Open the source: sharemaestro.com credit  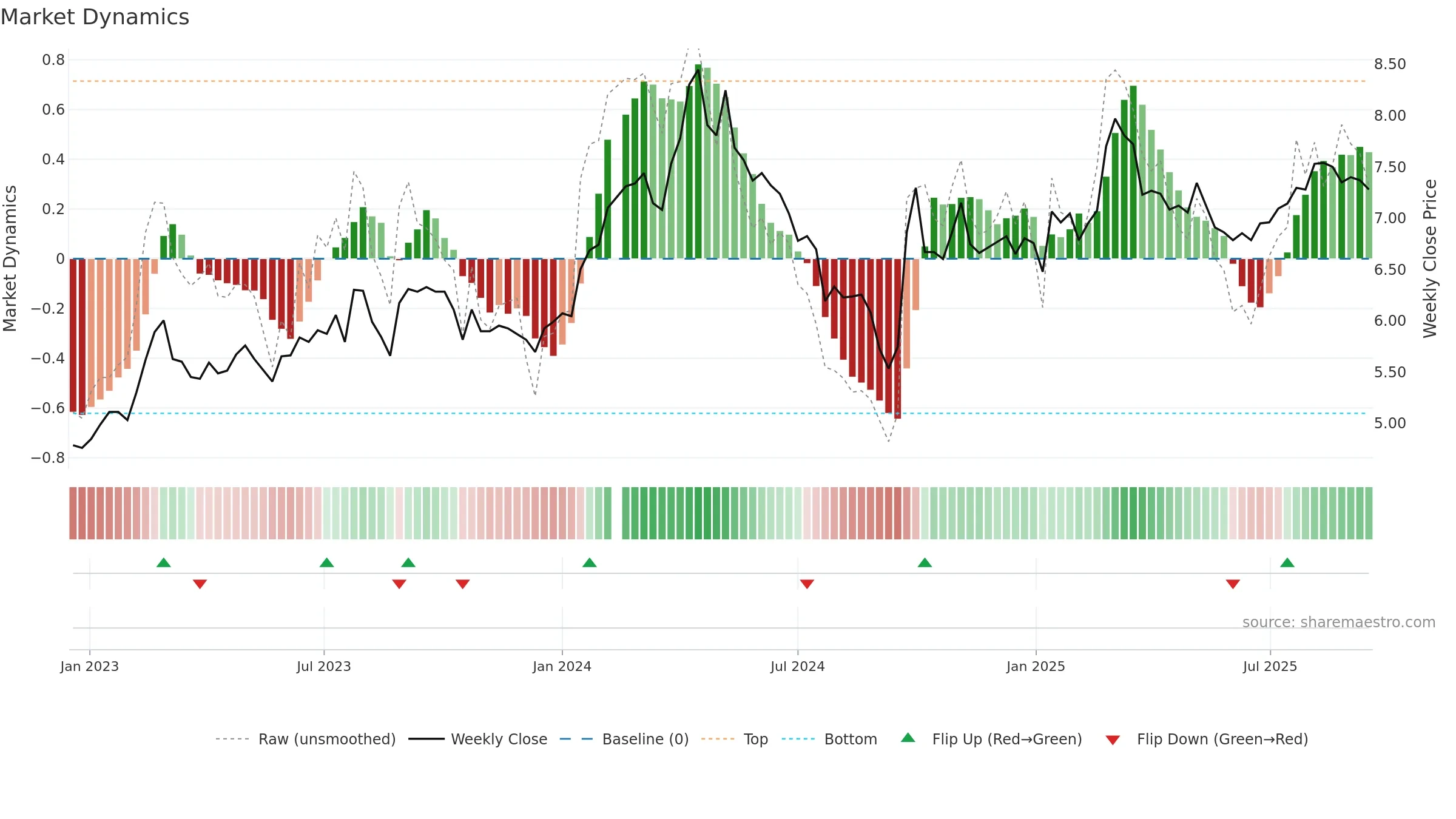(1339, 622)
